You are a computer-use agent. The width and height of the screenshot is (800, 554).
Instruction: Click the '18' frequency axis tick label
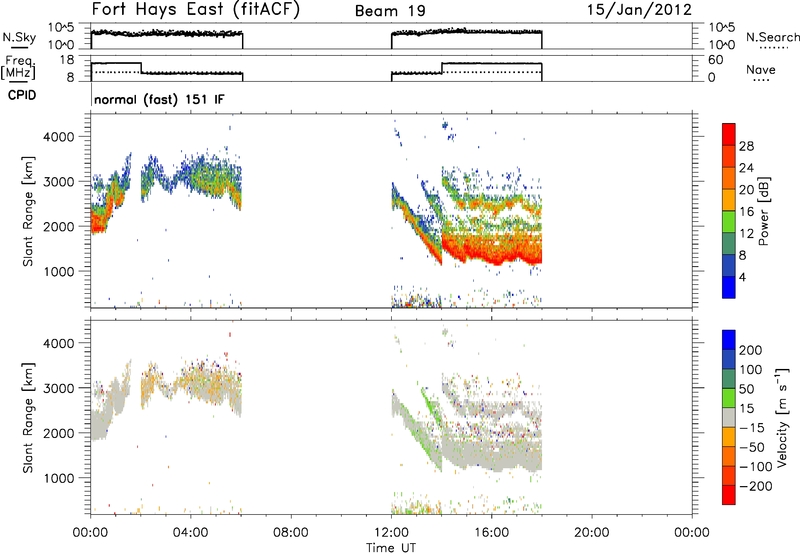(x=66, y=60)
